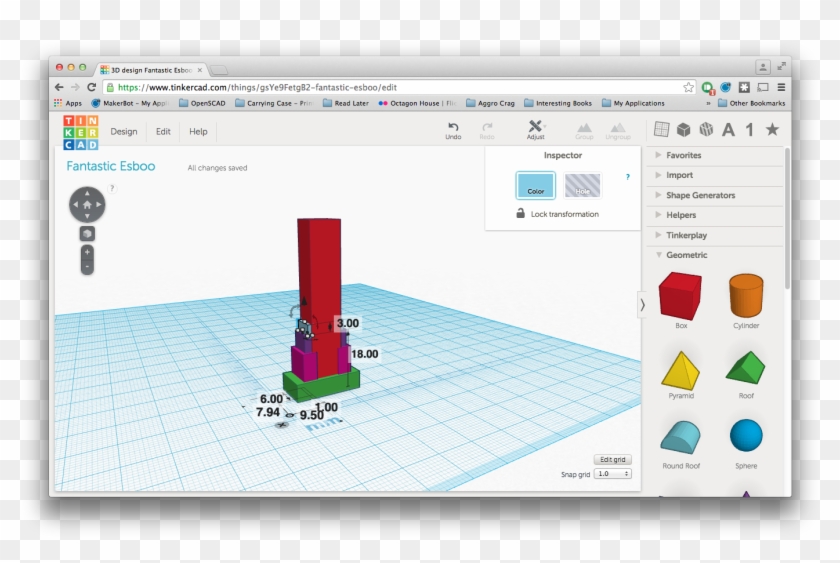Open the Read Later bookmark folder
The width and height of the screenshot is (840, 563).
pyautogui.click(x=346, y=103)
